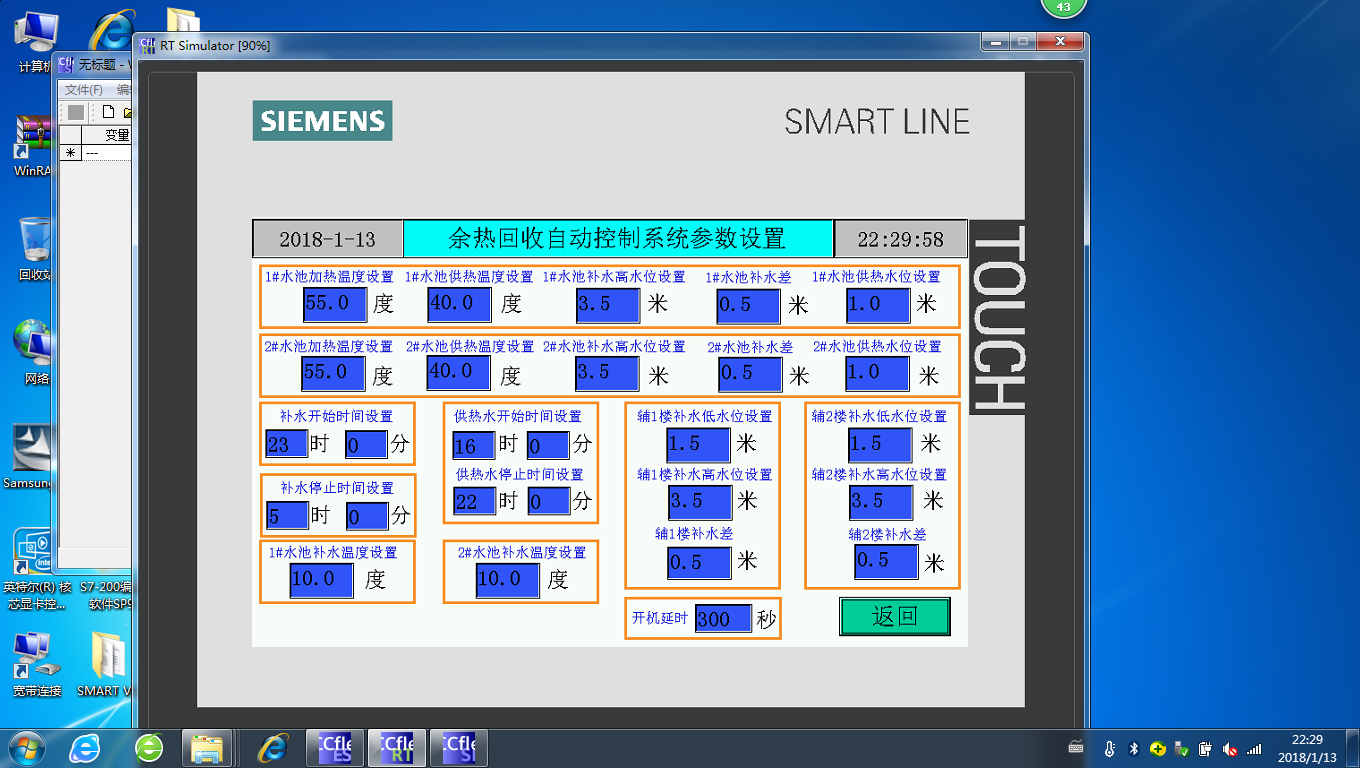The height and width of the screenshot is (768, 1360).
Task: Click the 返回 button on the HMI panel
Action: (894, 617)
